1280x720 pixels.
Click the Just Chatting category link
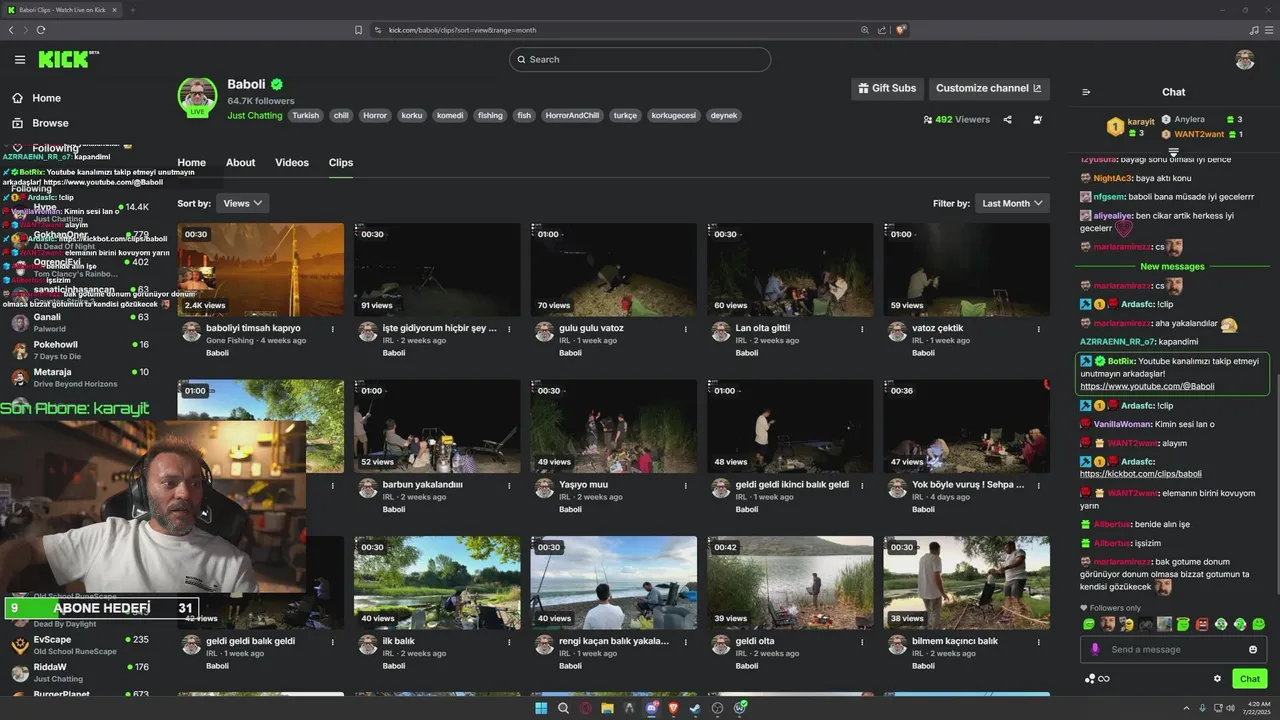point(255,116)
